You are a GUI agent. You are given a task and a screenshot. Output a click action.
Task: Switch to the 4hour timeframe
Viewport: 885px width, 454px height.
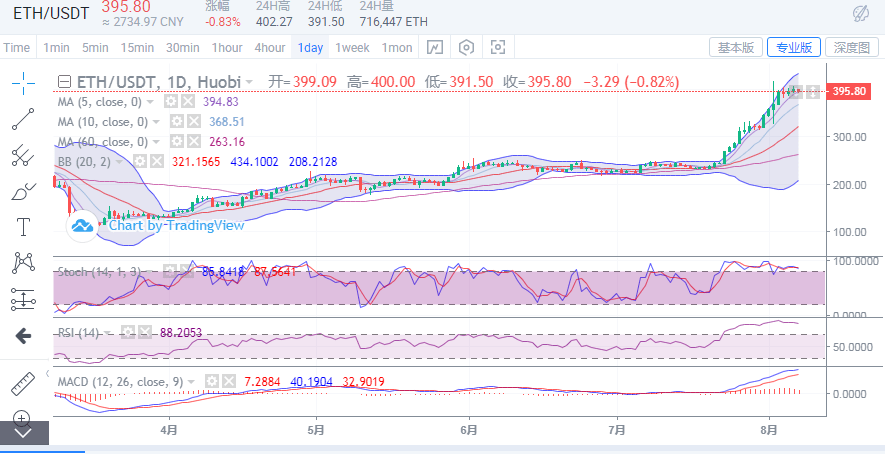coord(270,47)
